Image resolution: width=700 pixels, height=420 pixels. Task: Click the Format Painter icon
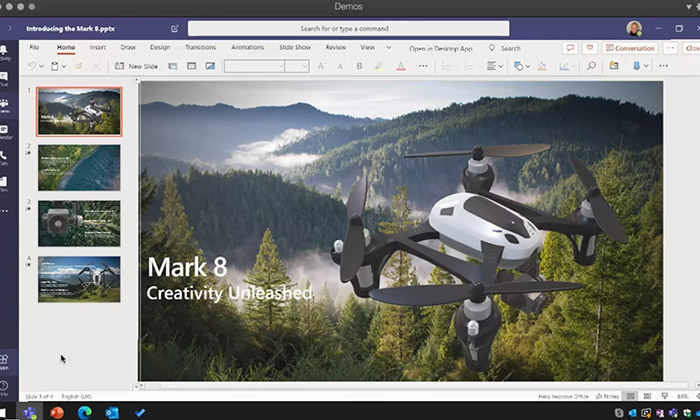pyautogui.click(x=78, y=66)
